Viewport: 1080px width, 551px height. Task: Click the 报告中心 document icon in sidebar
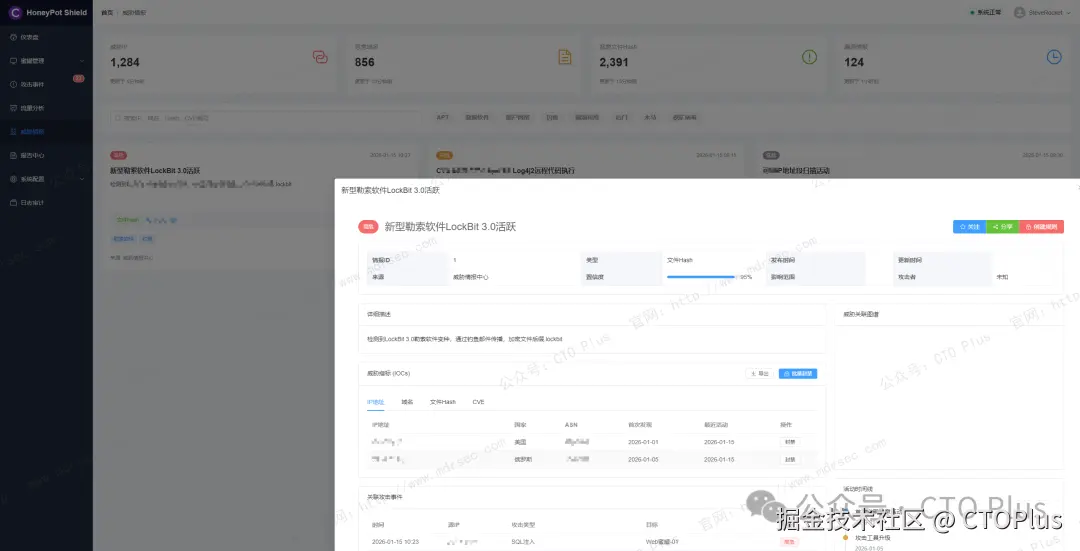pos(13,156)
